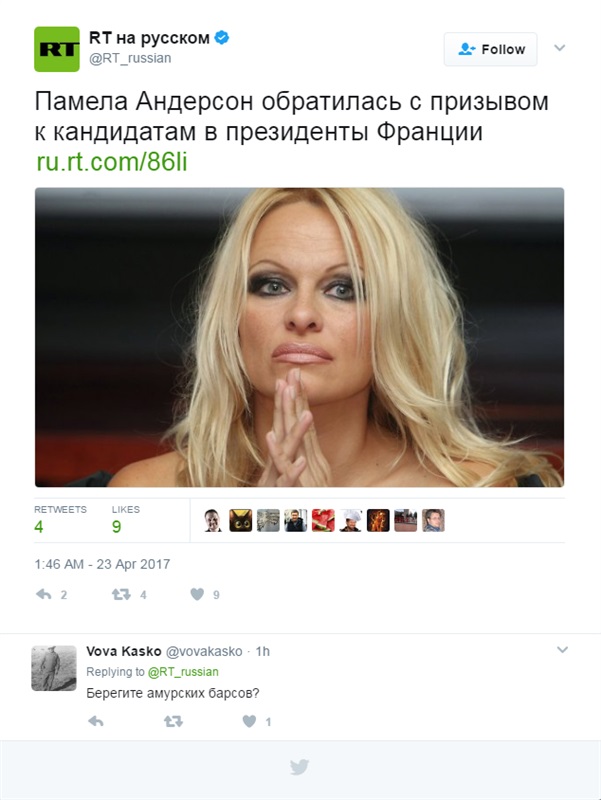Image resolution: width=601 pixels, height=800 pixels.
Task: Reply to Vova Kasko's comment
Action: click(95, 721)
